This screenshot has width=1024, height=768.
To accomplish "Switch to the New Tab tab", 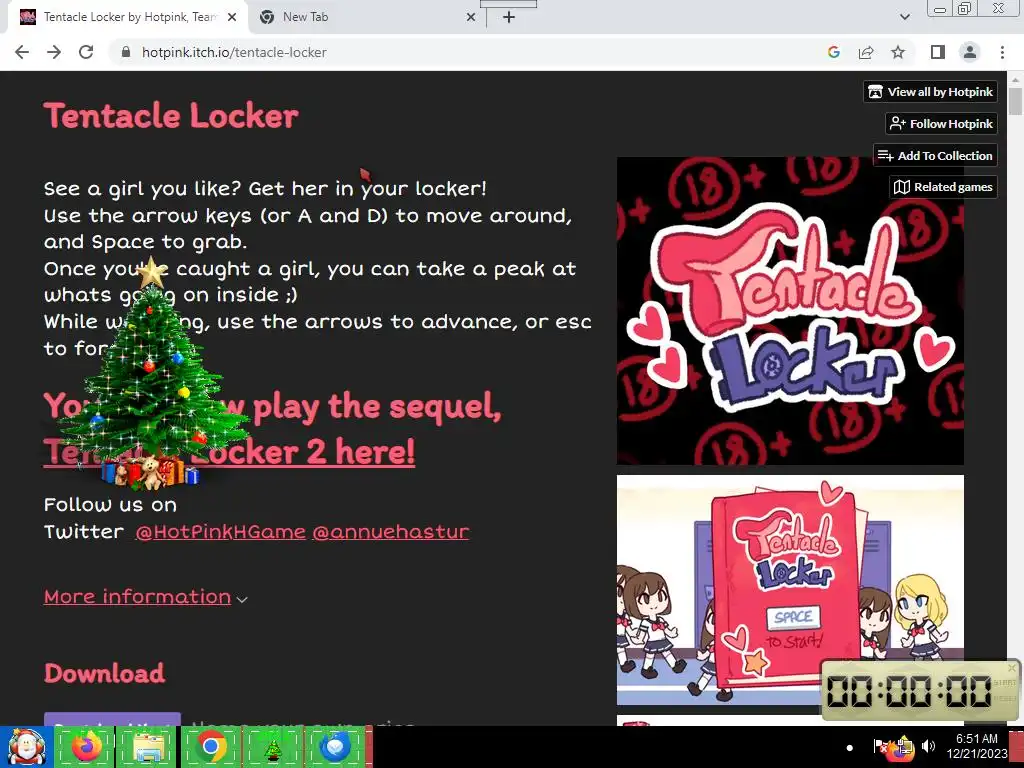I will pos(366,18).
